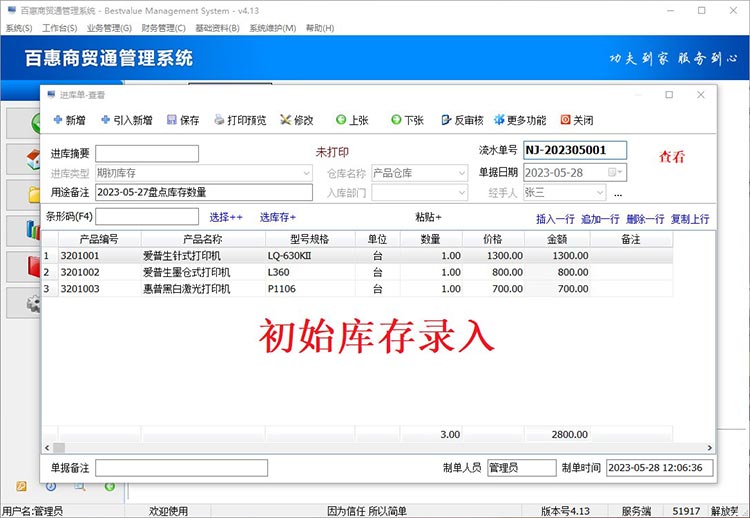Click the magnifier icon at bottom left

80,486
